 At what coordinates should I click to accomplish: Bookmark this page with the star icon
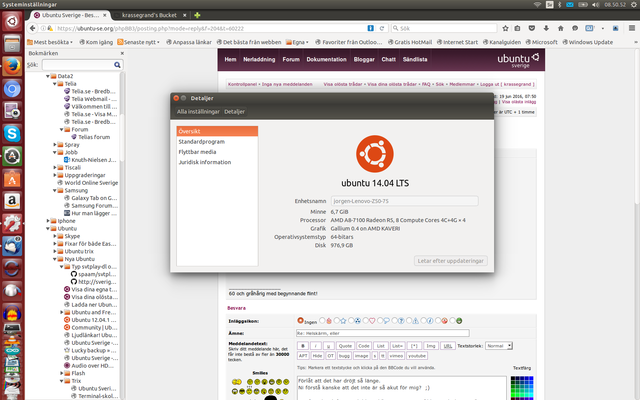pyautogui.click(x=505, y=28)
